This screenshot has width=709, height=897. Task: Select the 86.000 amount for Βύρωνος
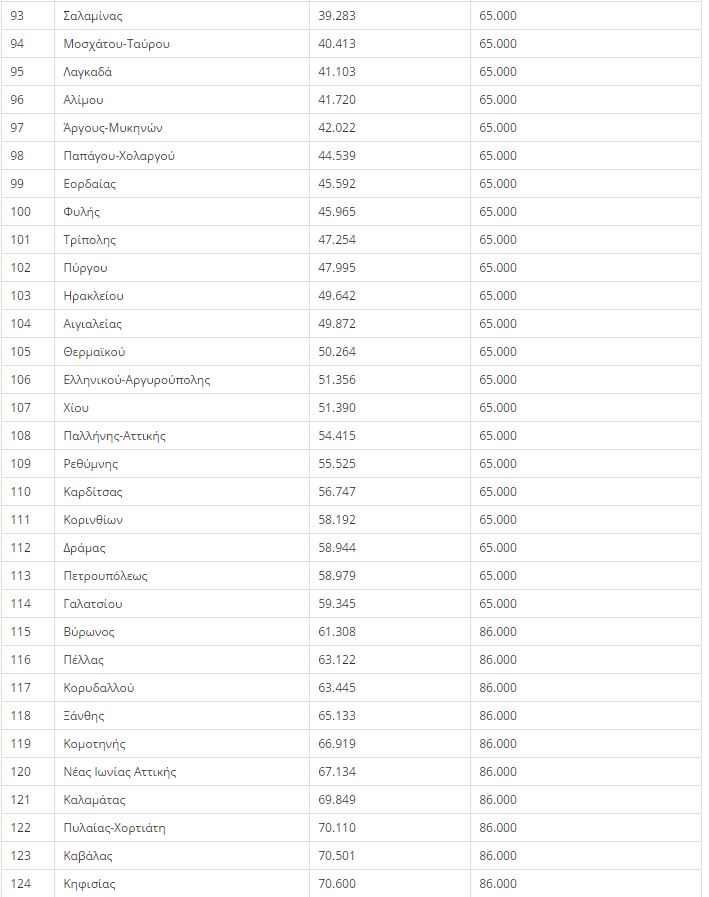[498, 632]
